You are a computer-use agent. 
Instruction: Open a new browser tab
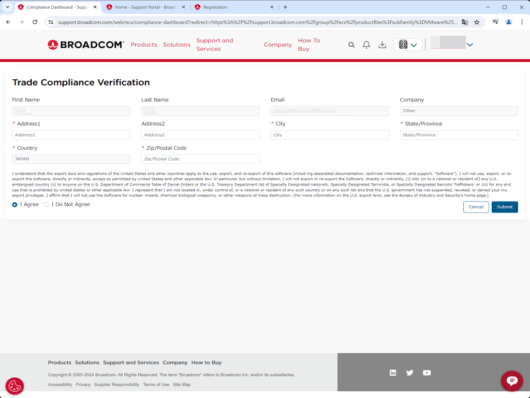click(285, 7)
